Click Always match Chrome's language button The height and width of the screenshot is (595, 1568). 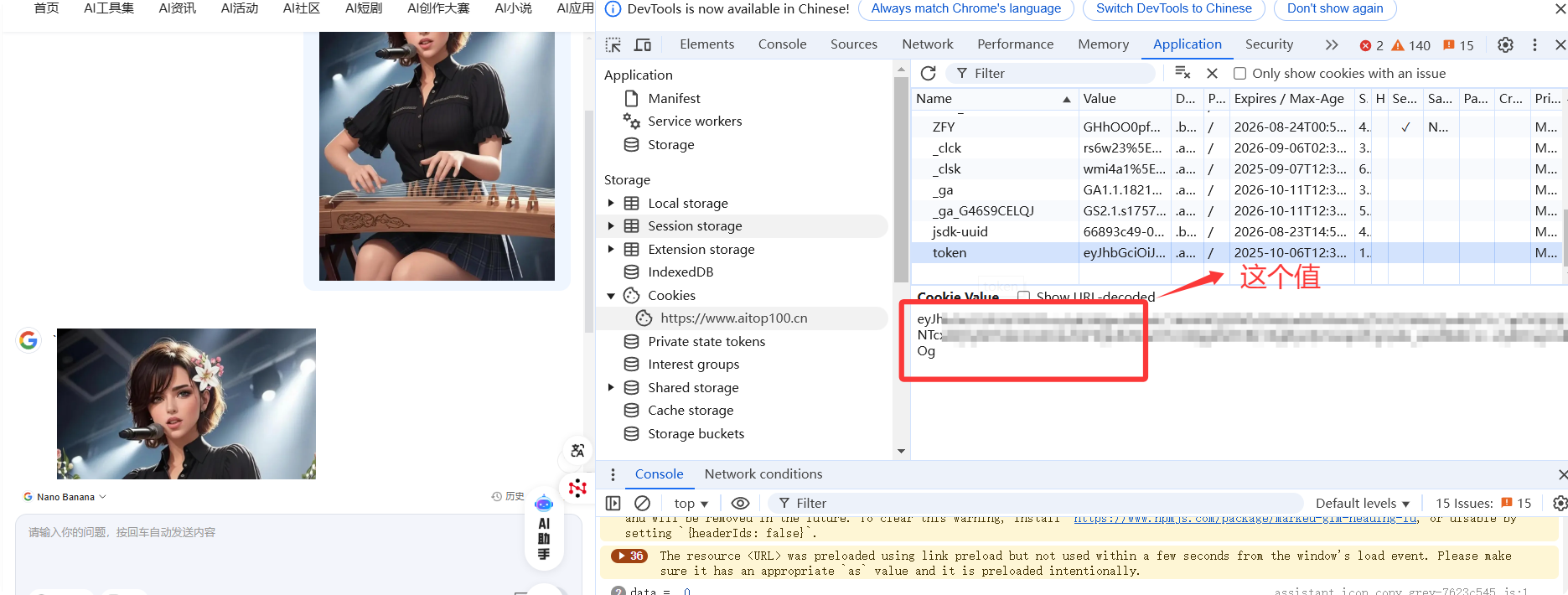point(965,8)
